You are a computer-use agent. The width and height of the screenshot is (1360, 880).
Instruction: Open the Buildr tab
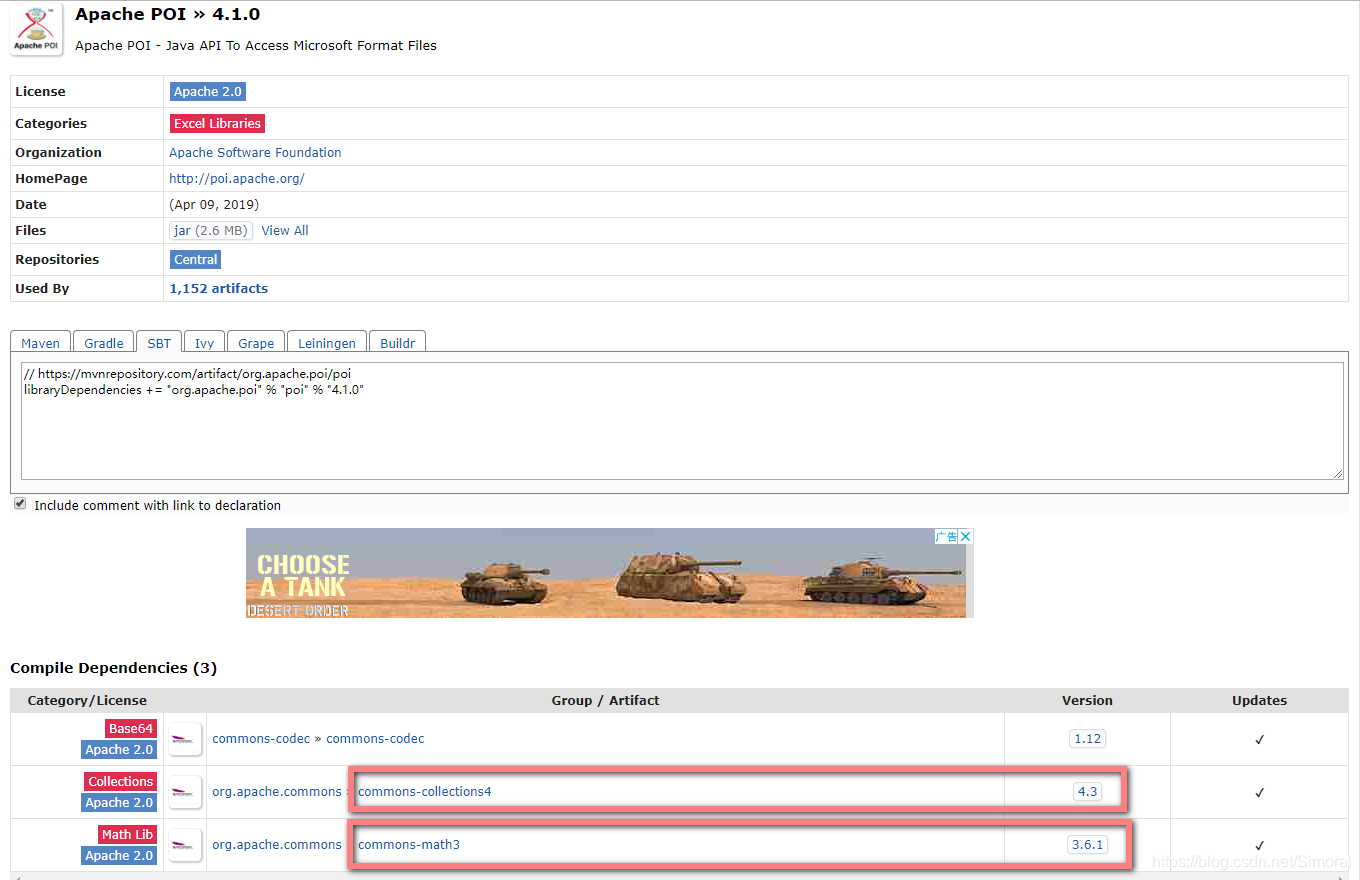tap(397, 343)
